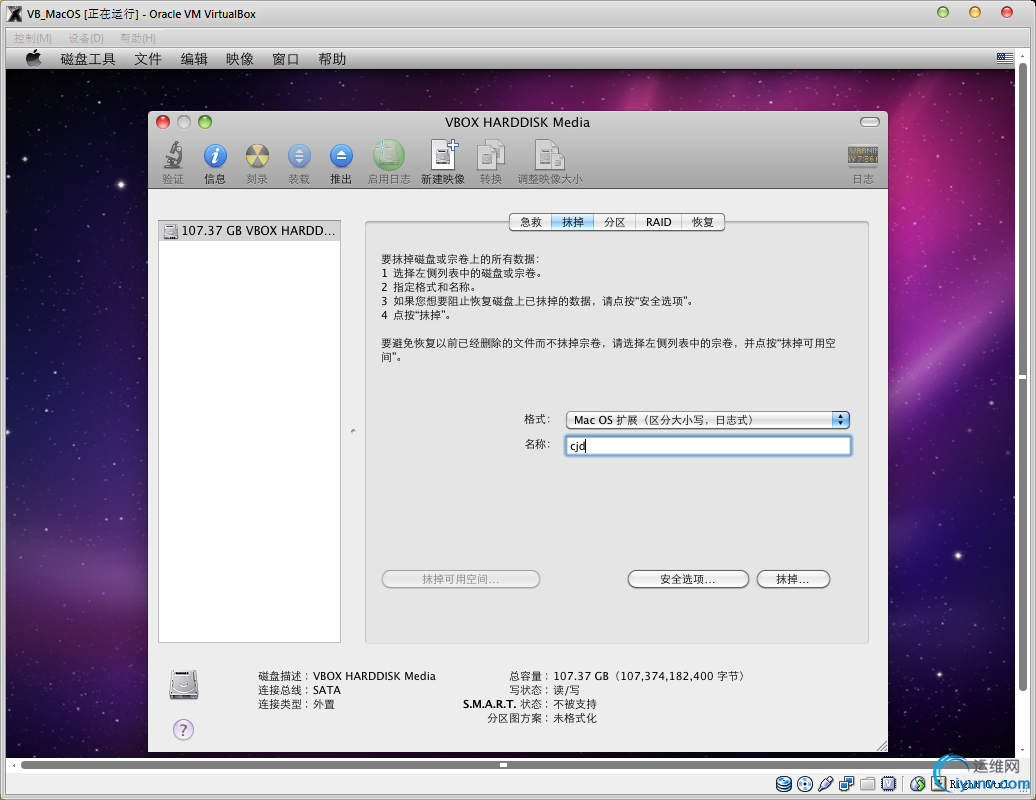
Task: Open the macOS 帮助 menu
Action: point(332,59)
